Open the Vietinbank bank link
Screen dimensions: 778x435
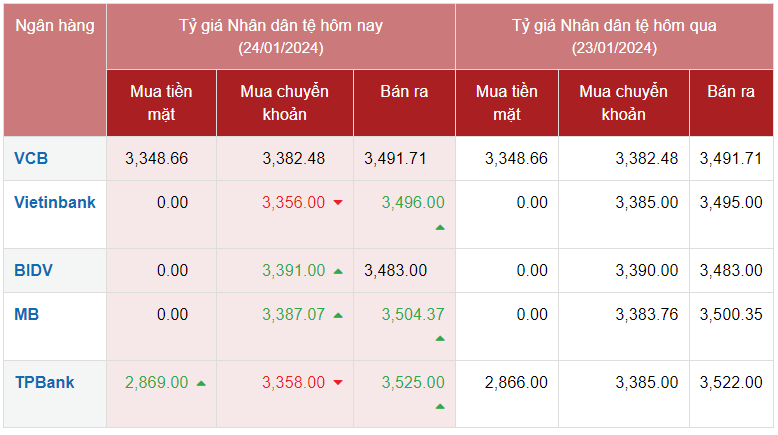point(55,202)
